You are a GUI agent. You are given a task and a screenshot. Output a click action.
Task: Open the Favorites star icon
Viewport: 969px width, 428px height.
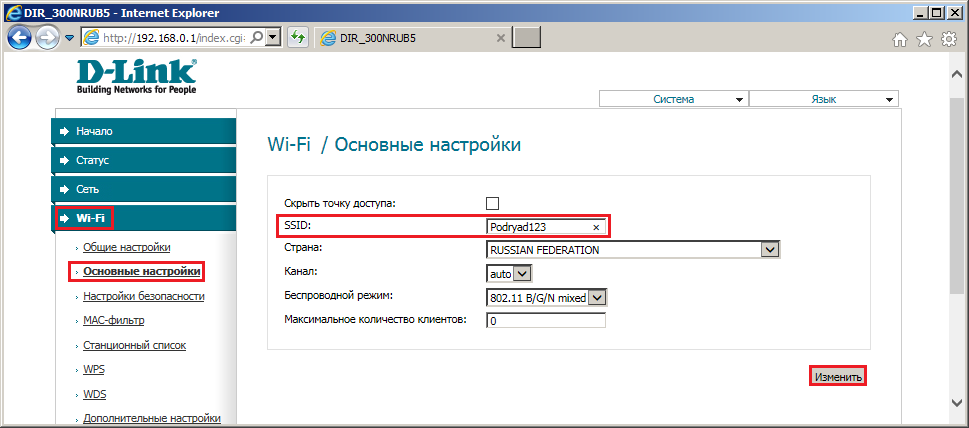click(924, 40)
